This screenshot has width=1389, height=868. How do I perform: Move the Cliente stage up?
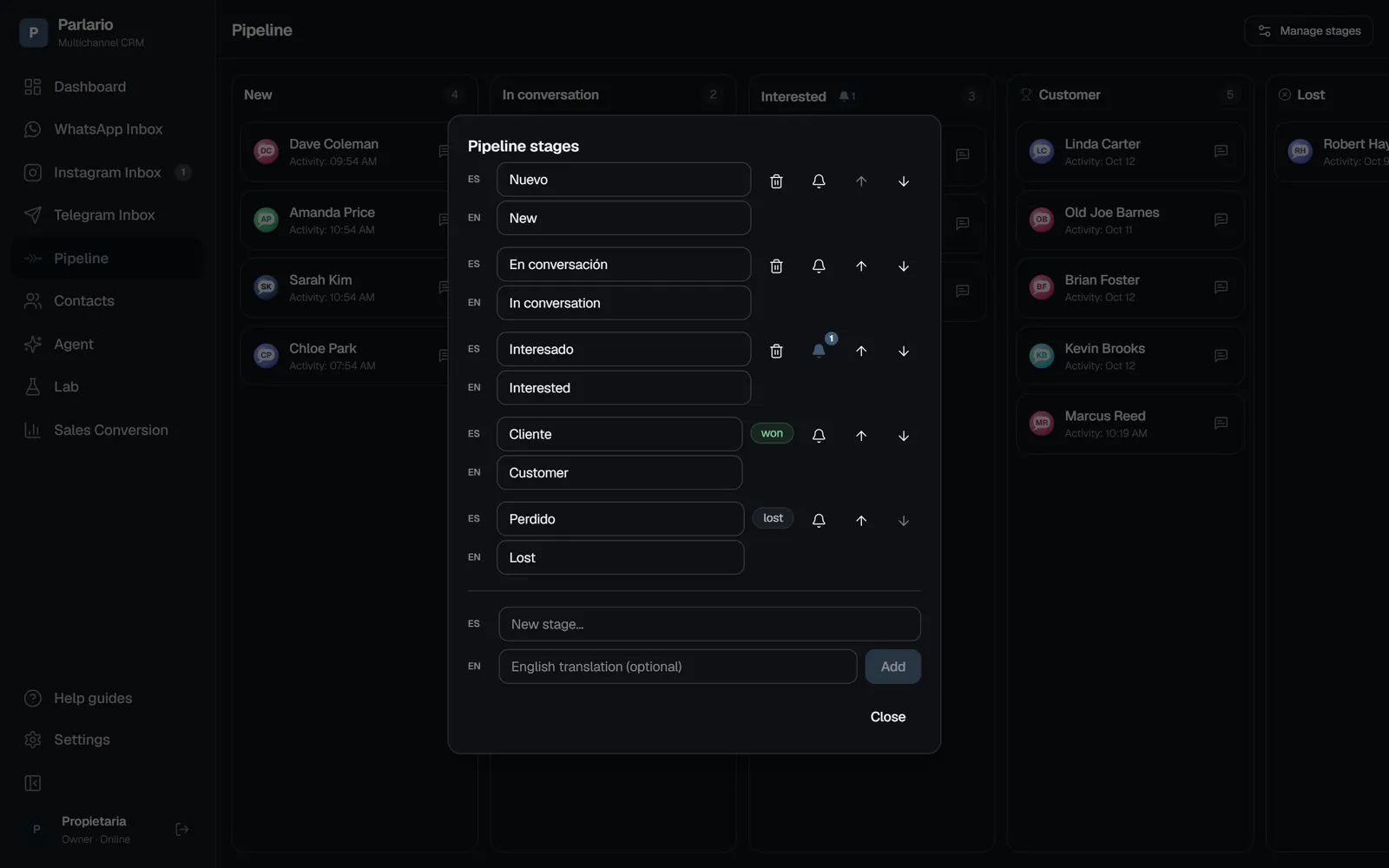point(861,435)
